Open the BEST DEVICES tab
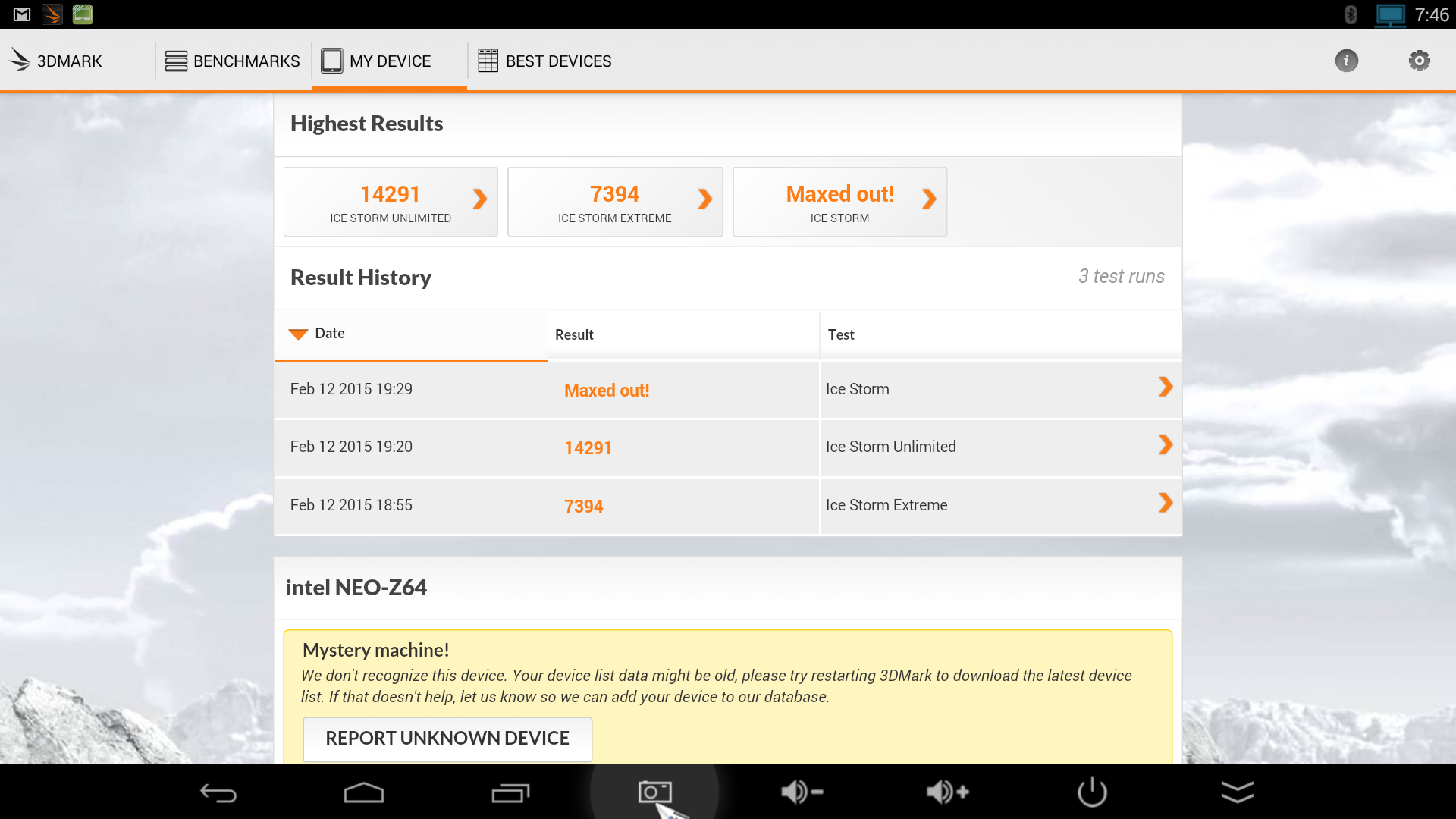Viewport: 1456px width, 819px height. click(544, 61)
